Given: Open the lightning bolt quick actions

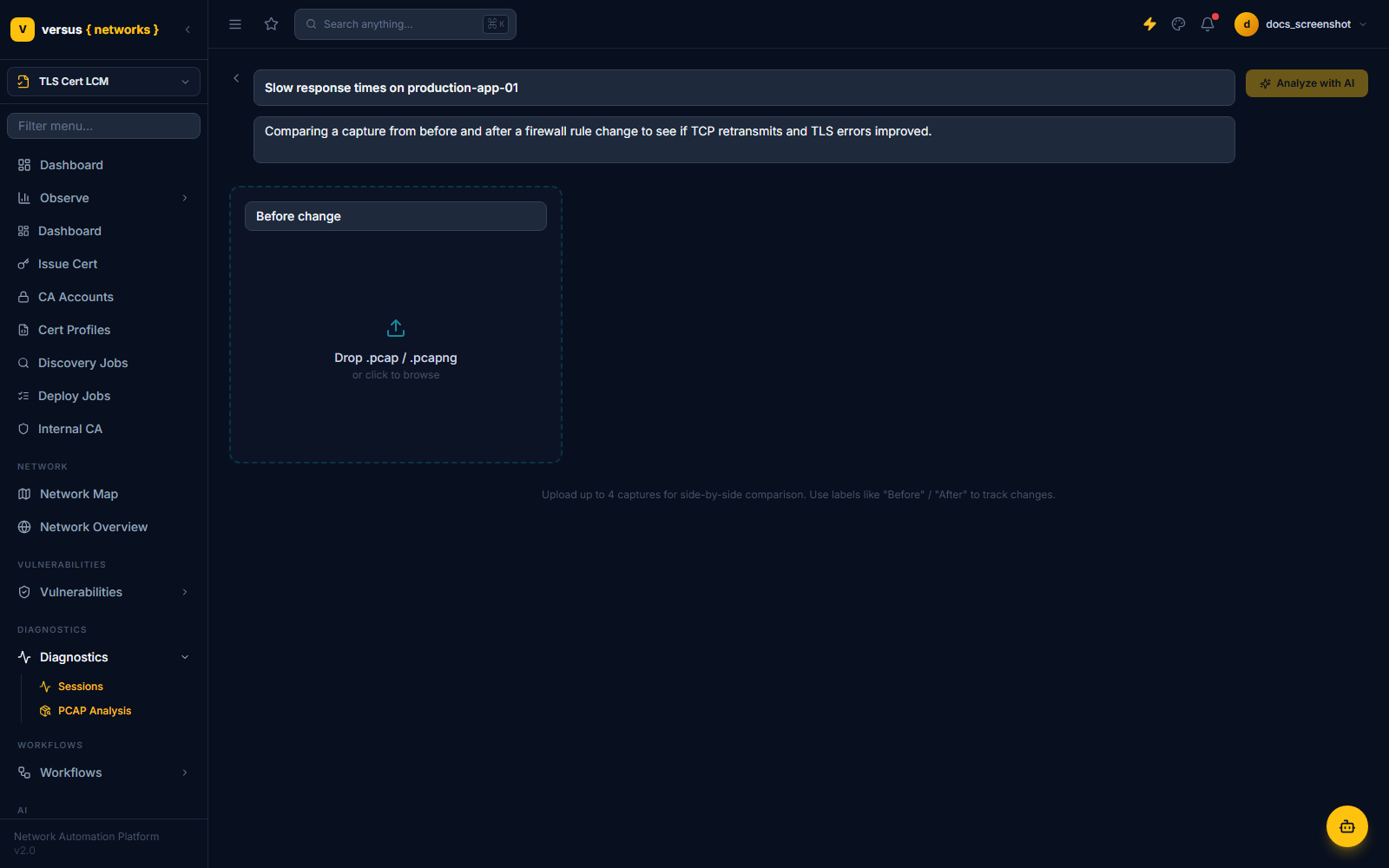Looking at the screenshot, I should click(x=1149, y=24).
